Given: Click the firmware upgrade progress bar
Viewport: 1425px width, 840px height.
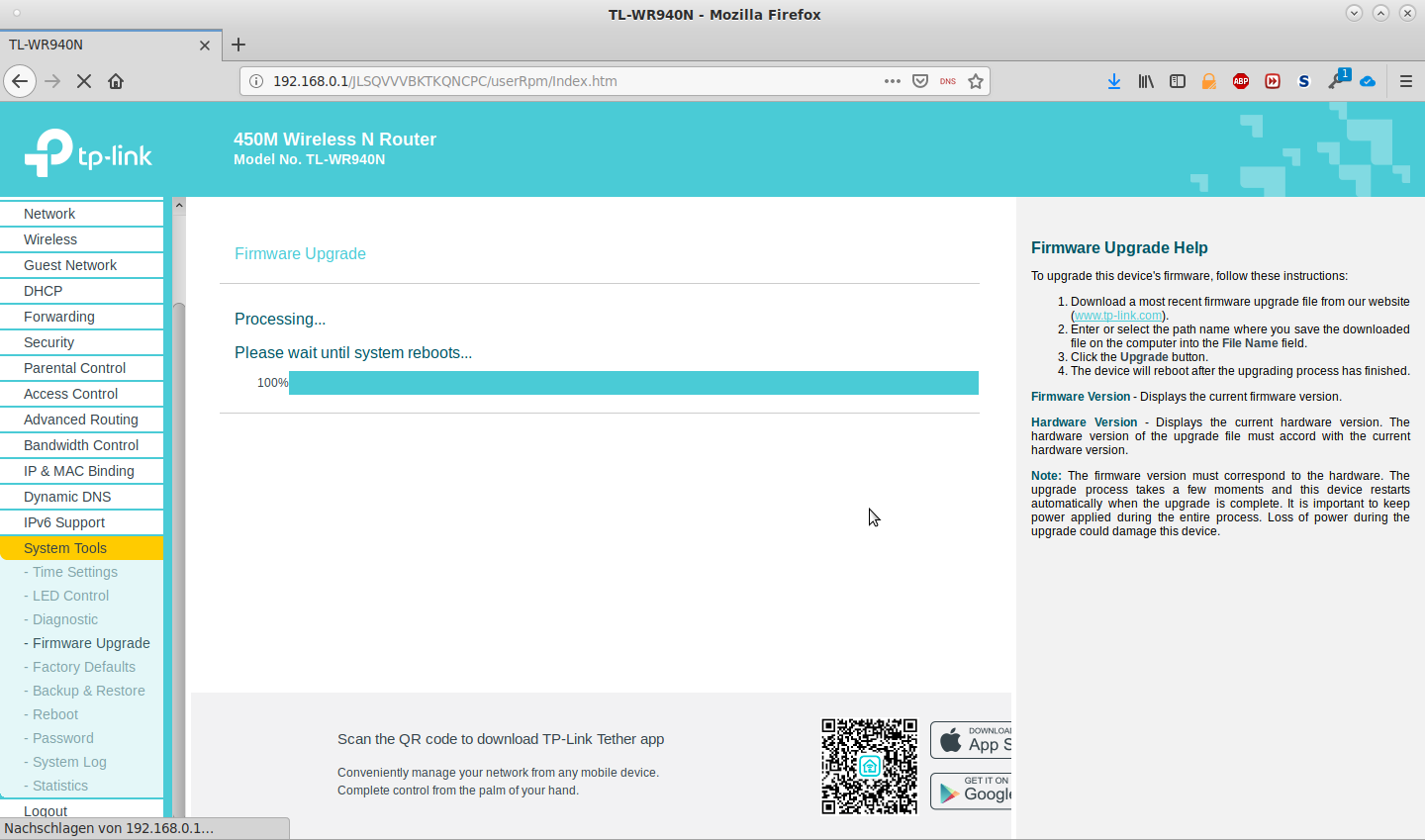Looking at the screenshot, I should pyautogui.click(x=633, y=383).
